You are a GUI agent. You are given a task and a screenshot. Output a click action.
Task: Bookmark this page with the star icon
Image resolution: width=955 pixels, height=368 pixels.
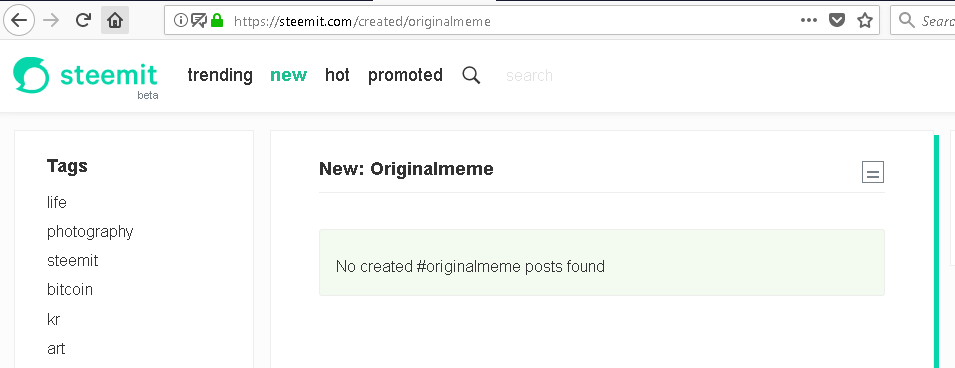[865, 21]
